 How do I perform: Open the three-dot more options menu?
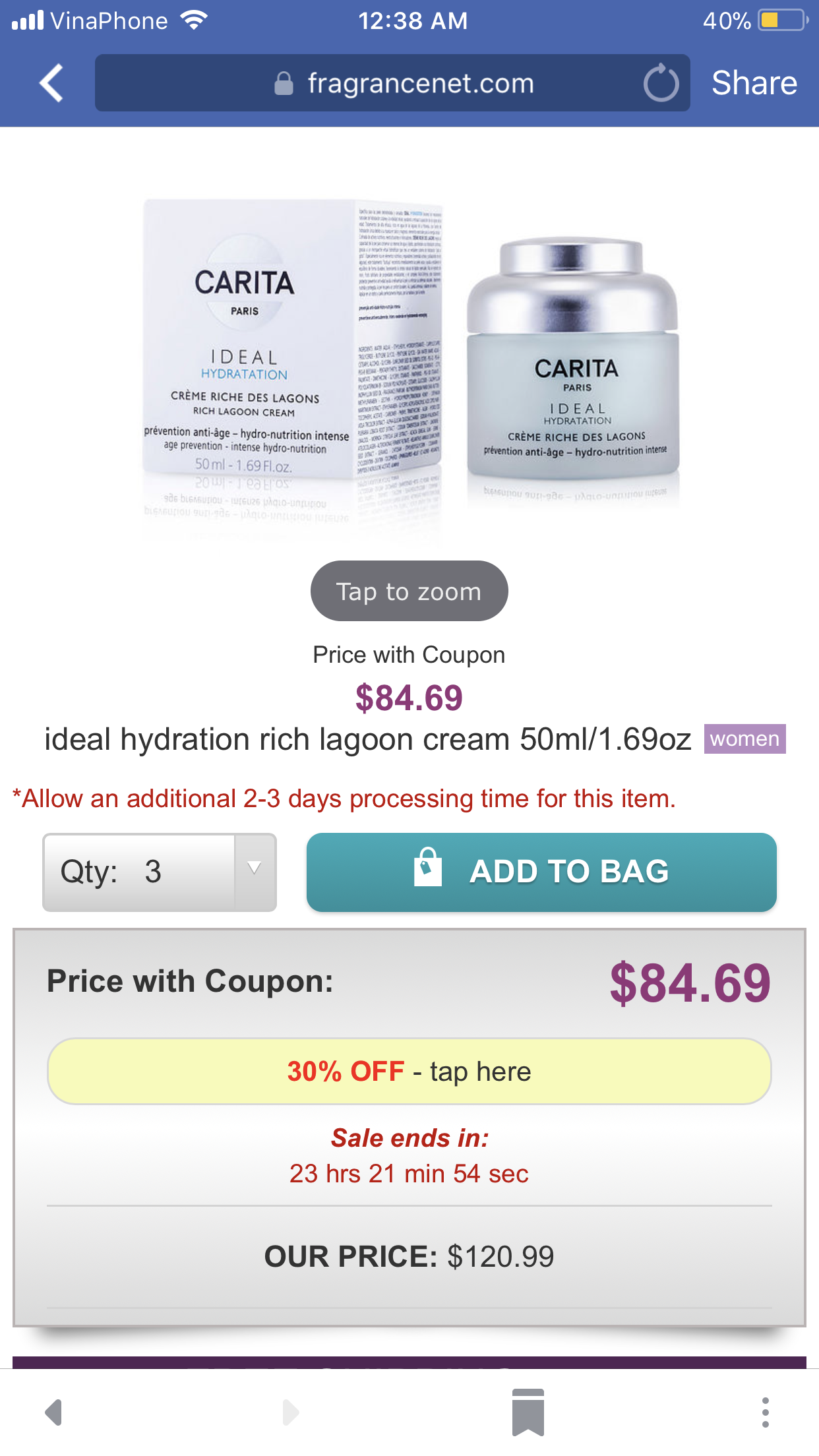765,1412
